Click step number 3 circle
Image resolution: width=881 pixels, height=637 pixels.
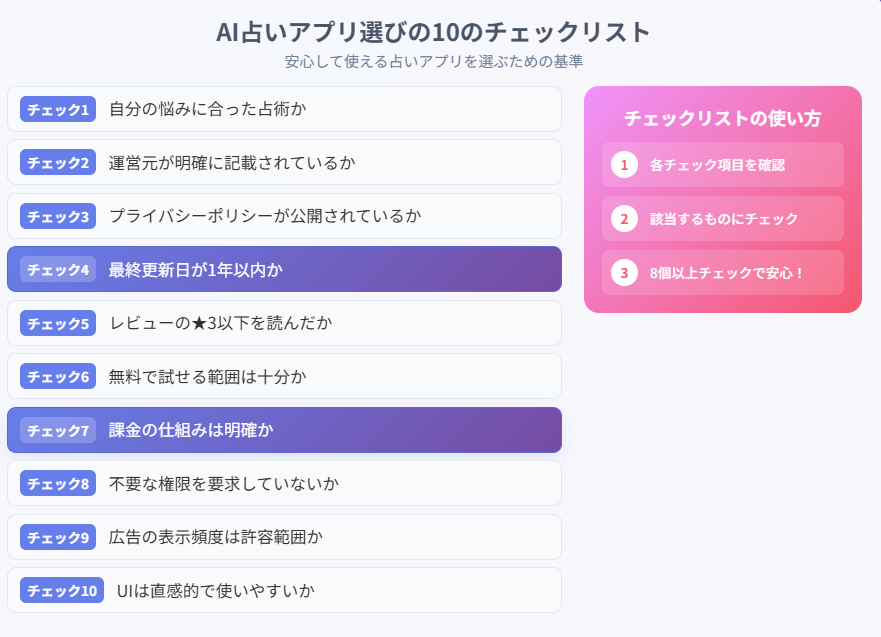(x=624, y=272)
